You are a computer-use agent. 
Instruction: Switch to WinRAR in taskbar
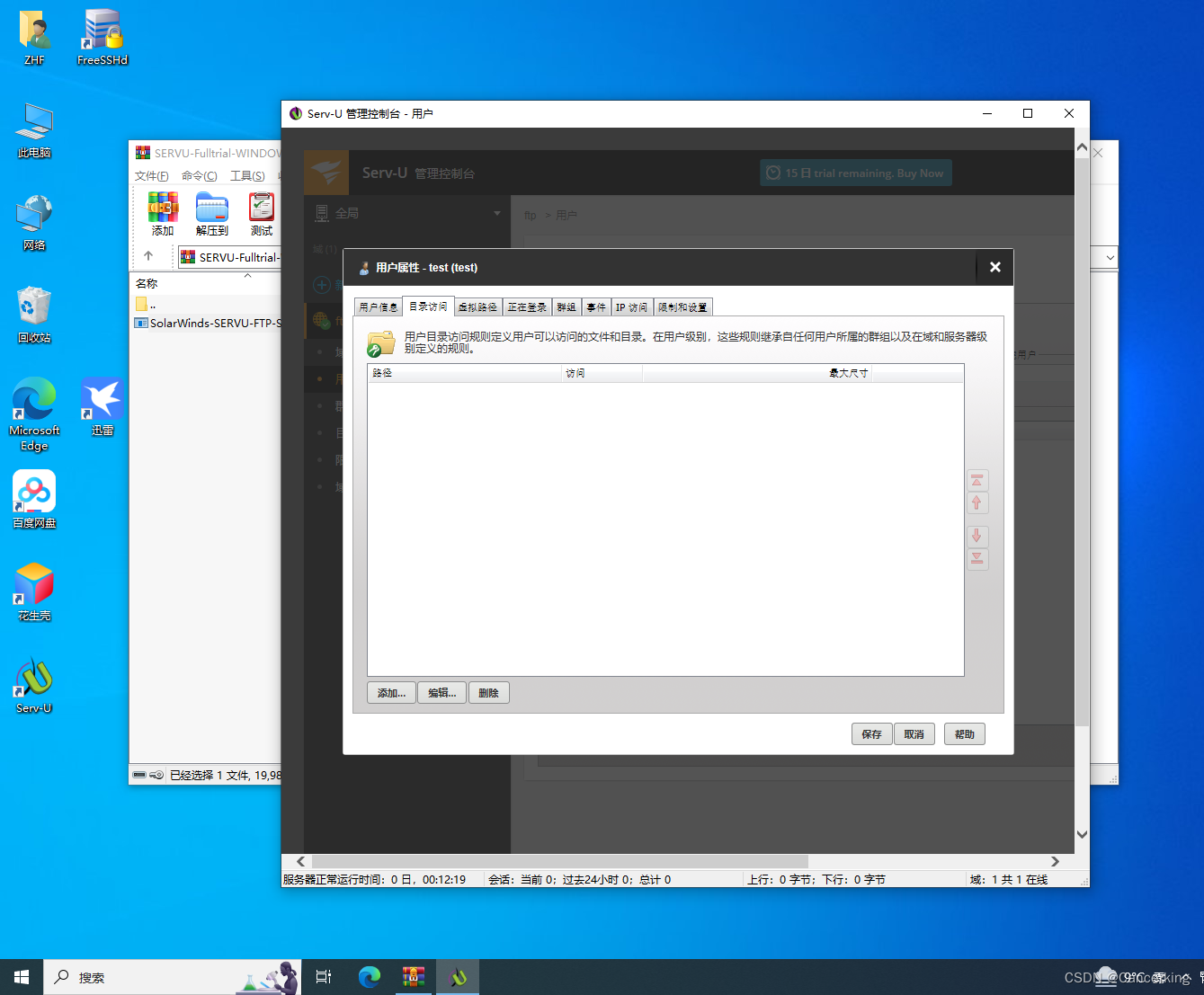click(414, 977)
